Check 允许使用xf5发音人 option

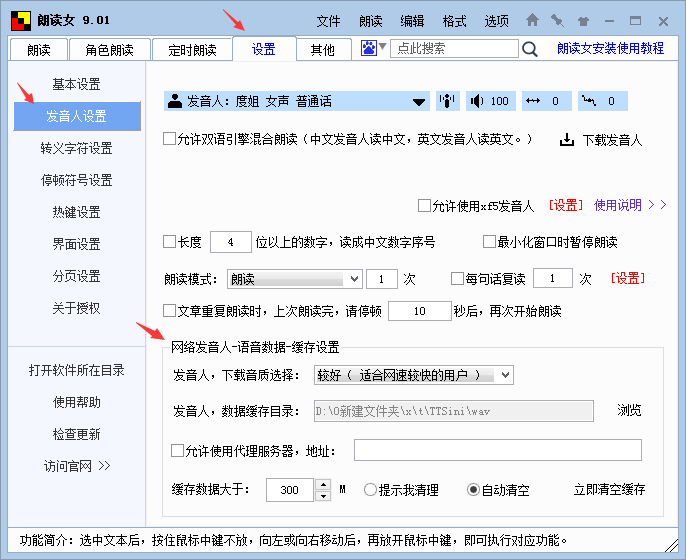424,206
